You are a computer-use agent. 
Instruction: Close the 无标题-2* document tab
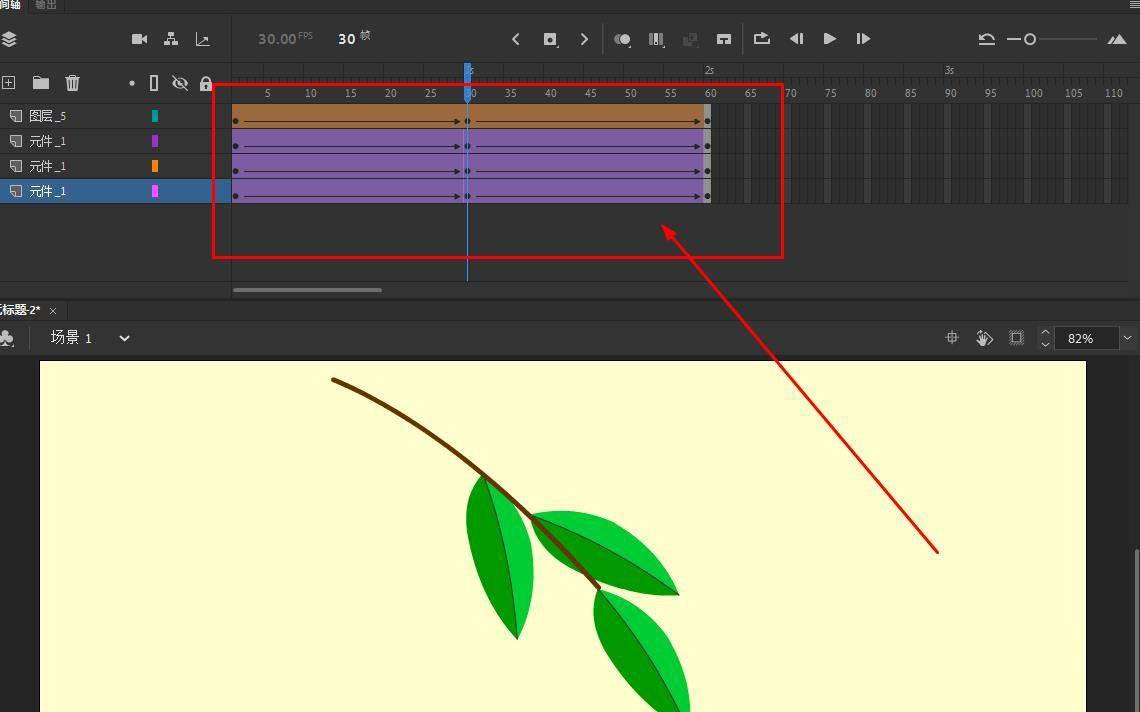point(52,311)
